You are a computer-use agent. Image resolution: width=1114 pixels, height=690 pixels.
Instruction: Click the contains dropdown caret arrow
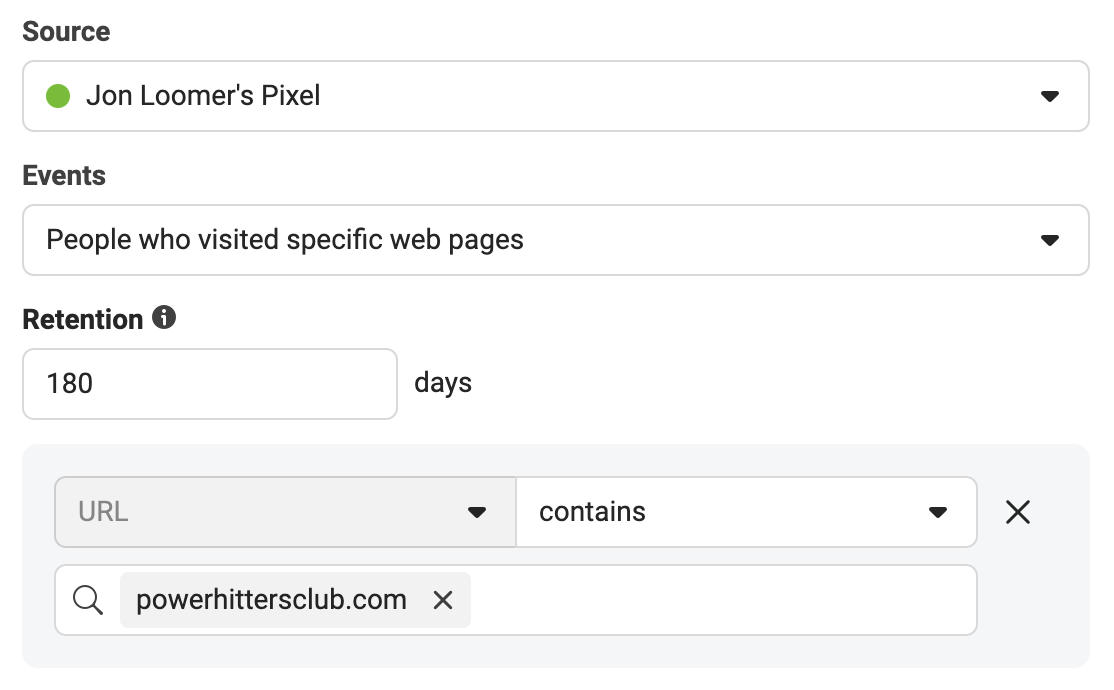point(938,512)
